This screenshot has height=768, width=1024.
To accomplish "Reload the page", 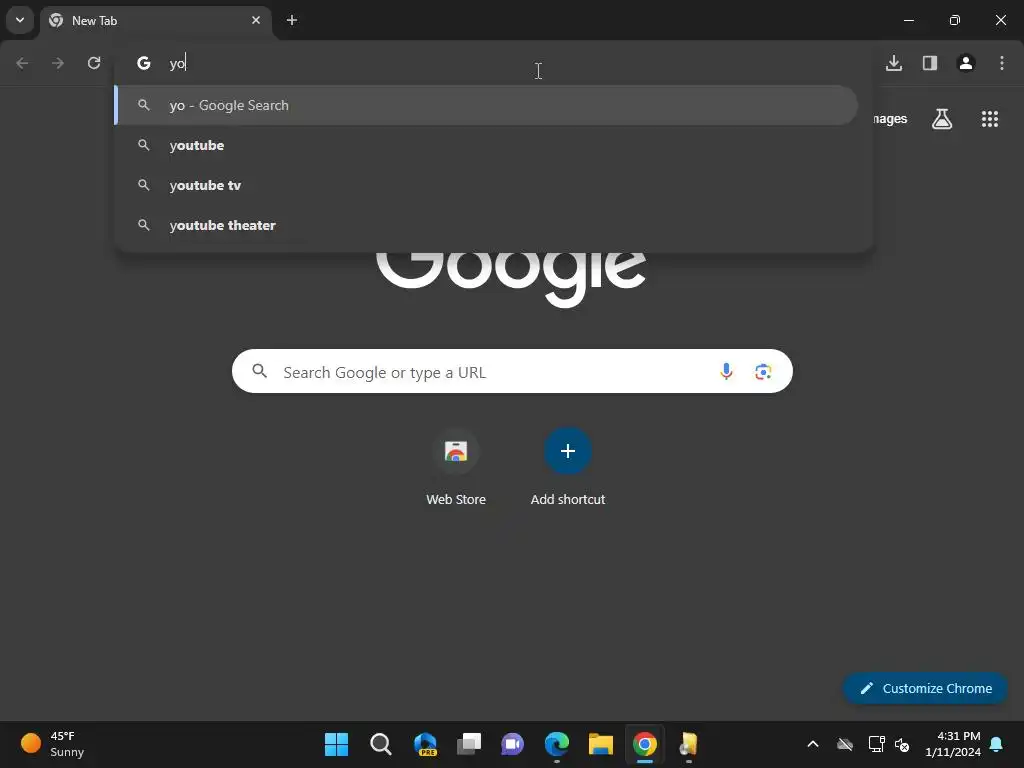I will 94,63.
